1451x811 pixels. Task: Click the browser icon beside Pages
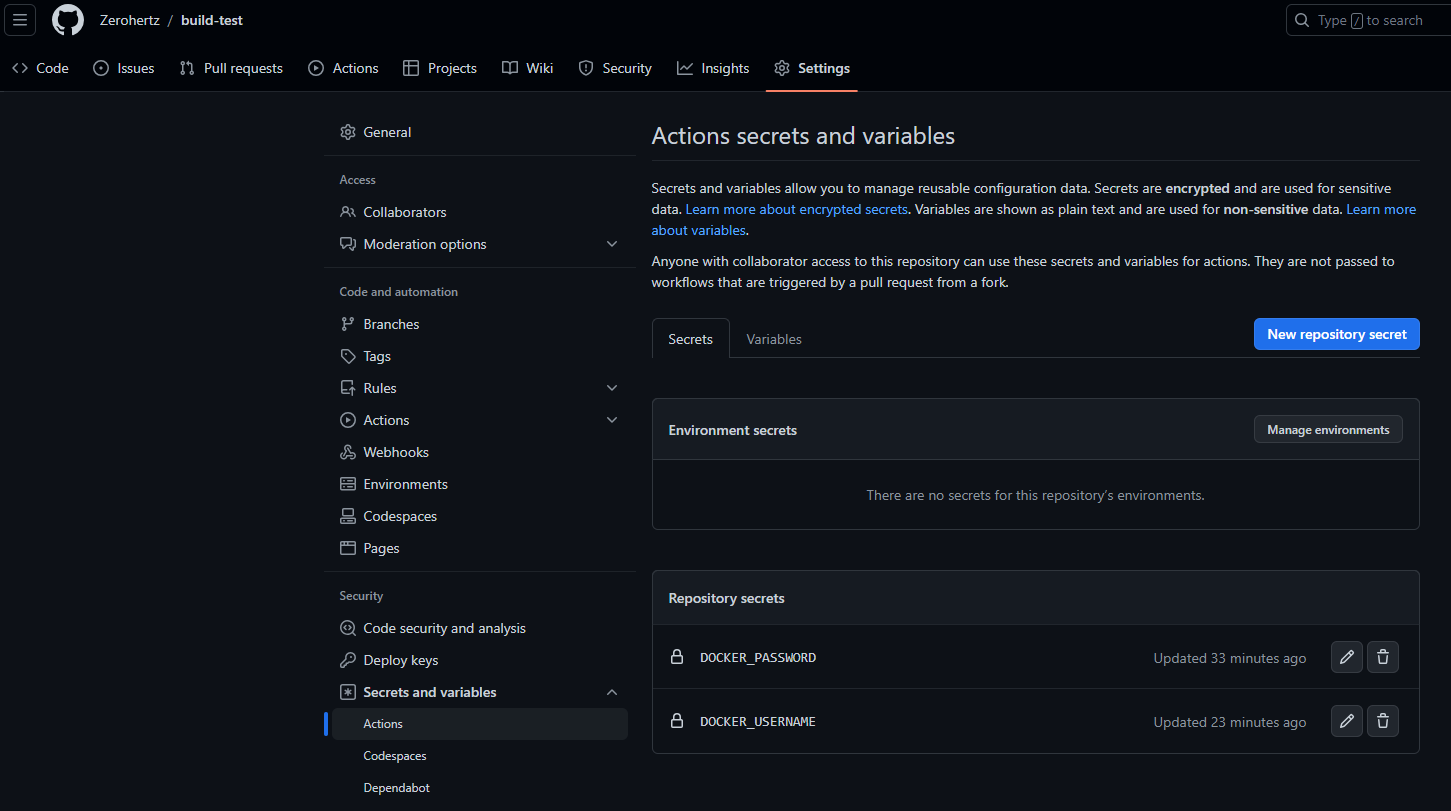[348, 548]
